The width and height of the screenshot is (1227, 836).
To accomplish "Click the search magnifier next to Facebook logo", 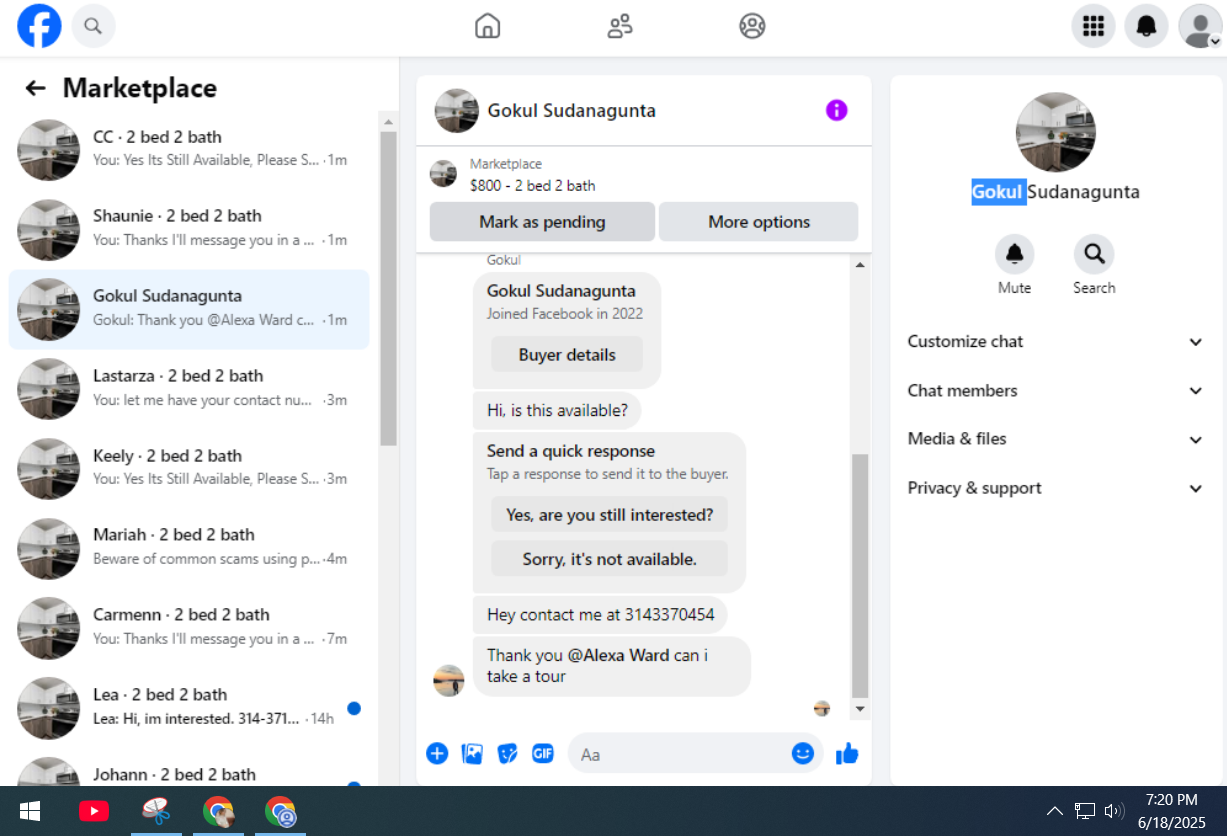I will click(93, 26).
